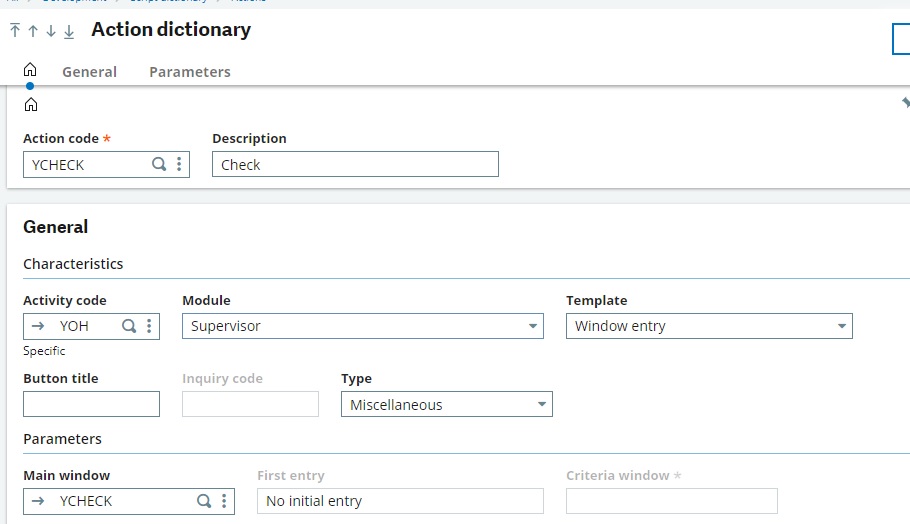Viewport: 910px width, 524px height.
Task: Open Main window field options menu
Action: point(224,501)
